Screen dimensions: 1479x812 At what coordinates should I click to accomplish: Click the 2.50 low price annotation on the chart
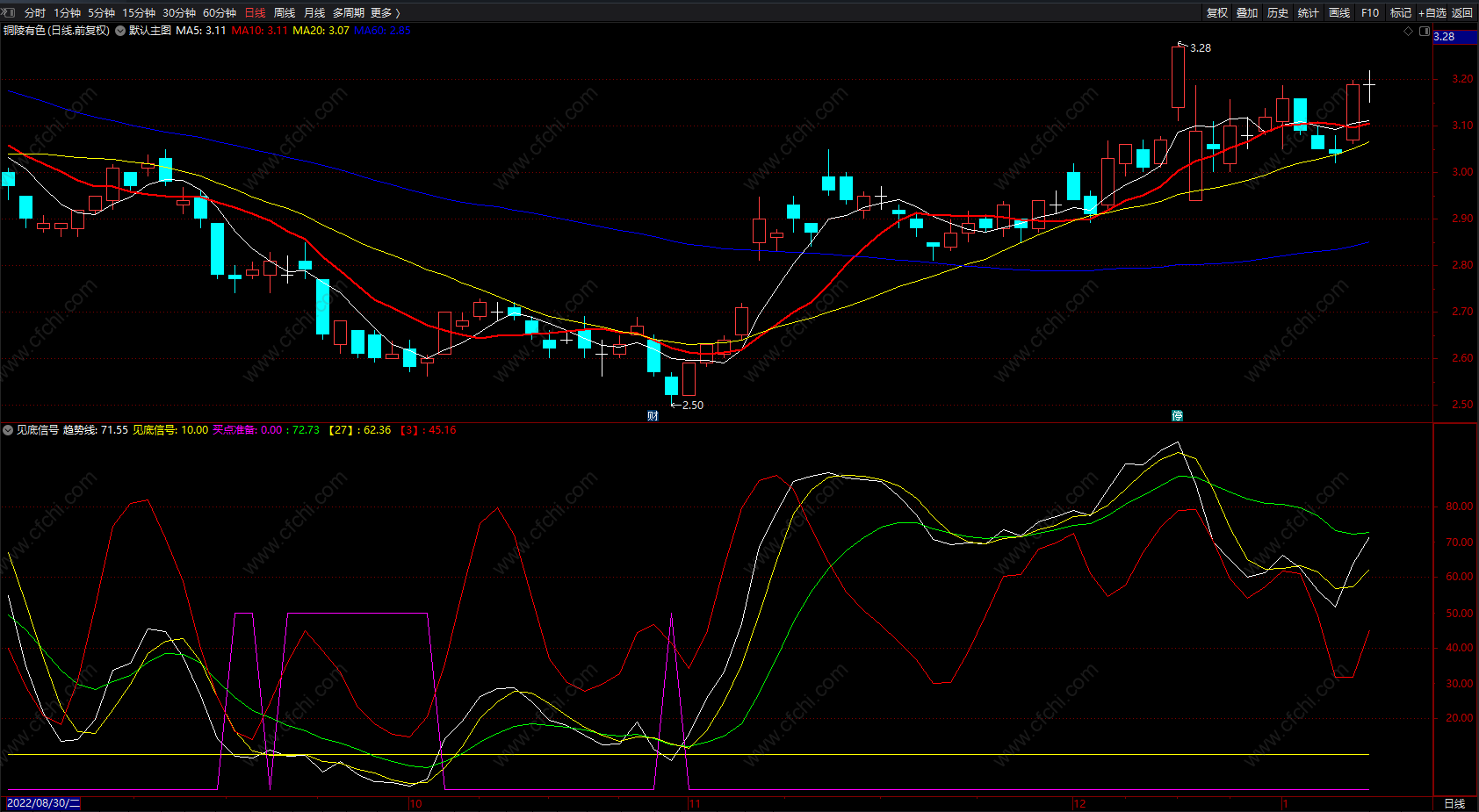point(692,406)
